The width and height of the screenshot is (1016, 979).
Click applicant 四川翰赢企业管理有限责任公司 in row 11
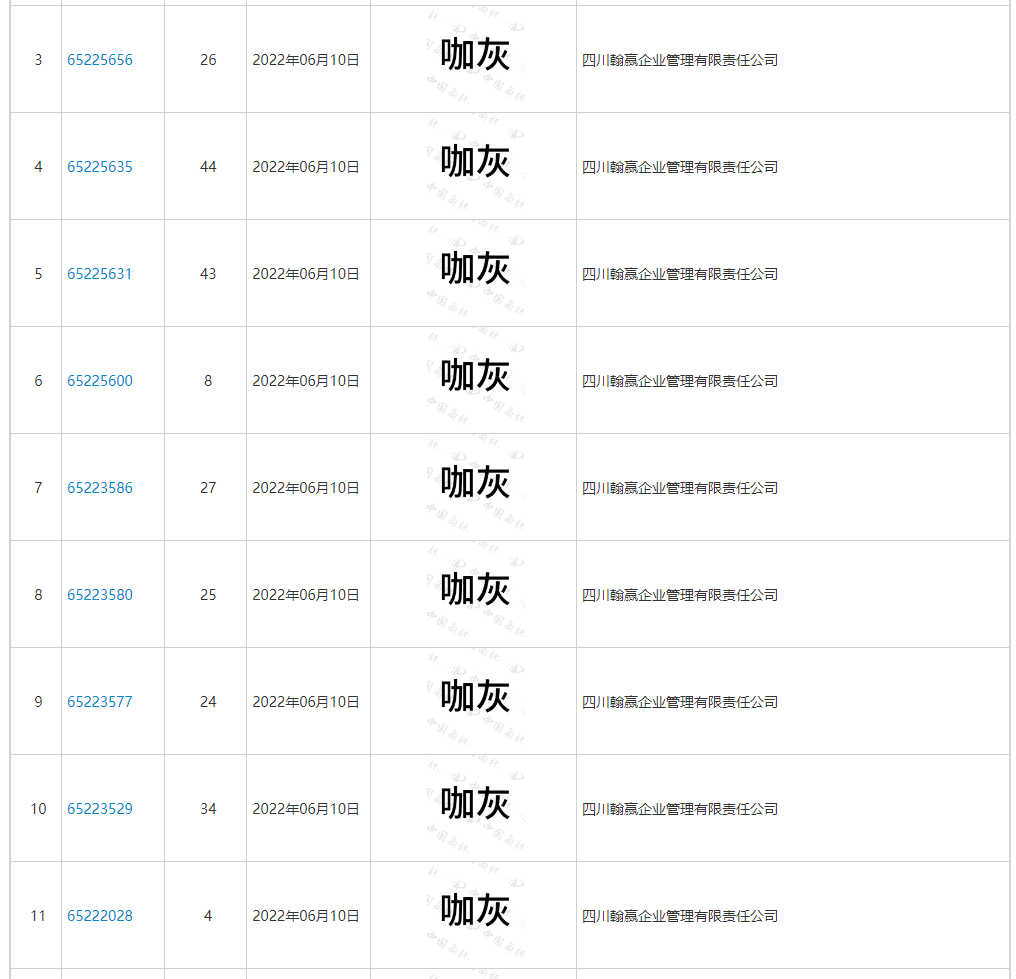tap(680, 915)
